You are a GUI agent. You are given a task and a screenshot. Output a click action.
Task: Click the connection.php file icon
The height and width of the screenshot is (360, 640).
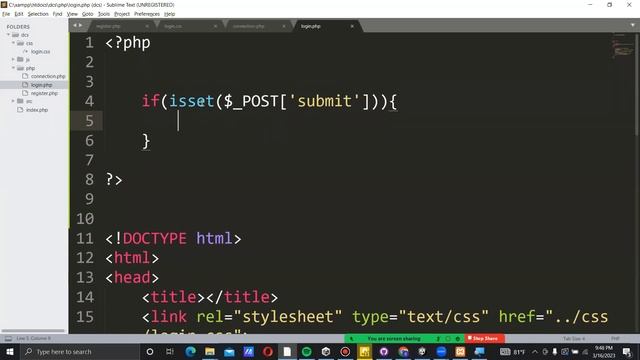[25, 76]
